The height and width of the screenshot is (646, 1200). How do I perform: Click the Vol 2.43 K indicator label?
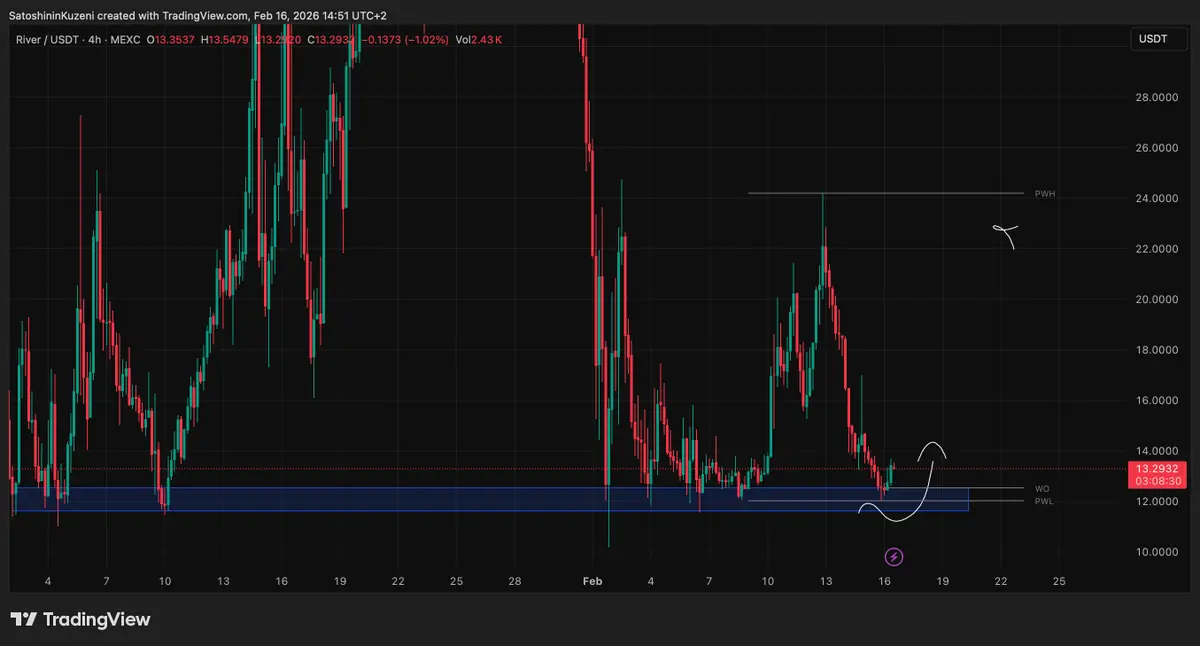click(x=478, y=39)
